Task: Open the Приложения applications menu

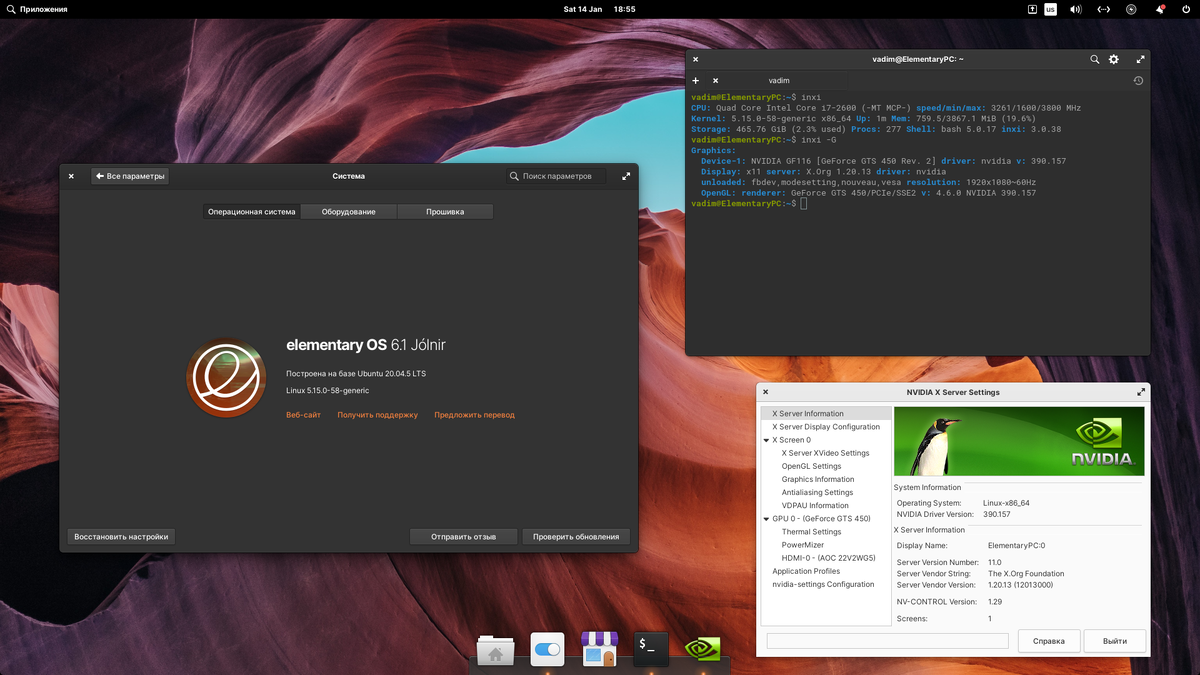Action: pos(37,9)
